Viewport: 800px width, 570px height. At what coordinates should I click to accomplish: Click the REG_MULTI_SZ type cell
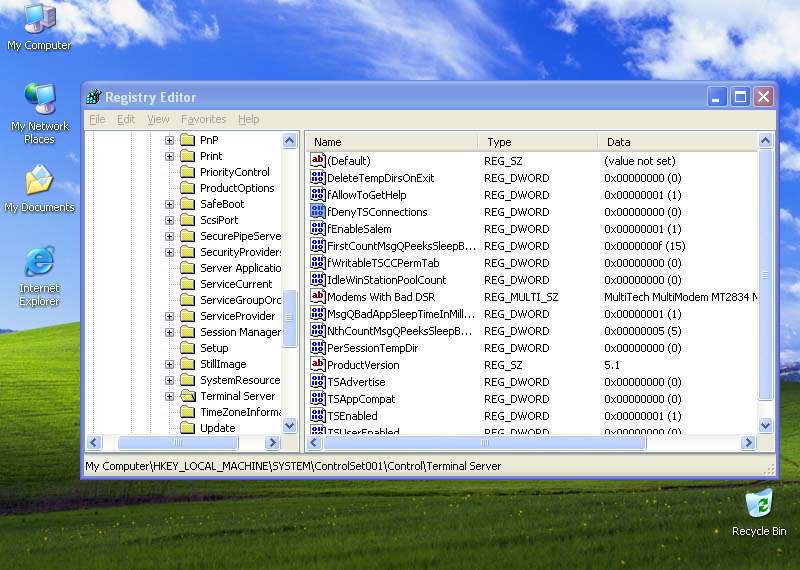(521, 297)
